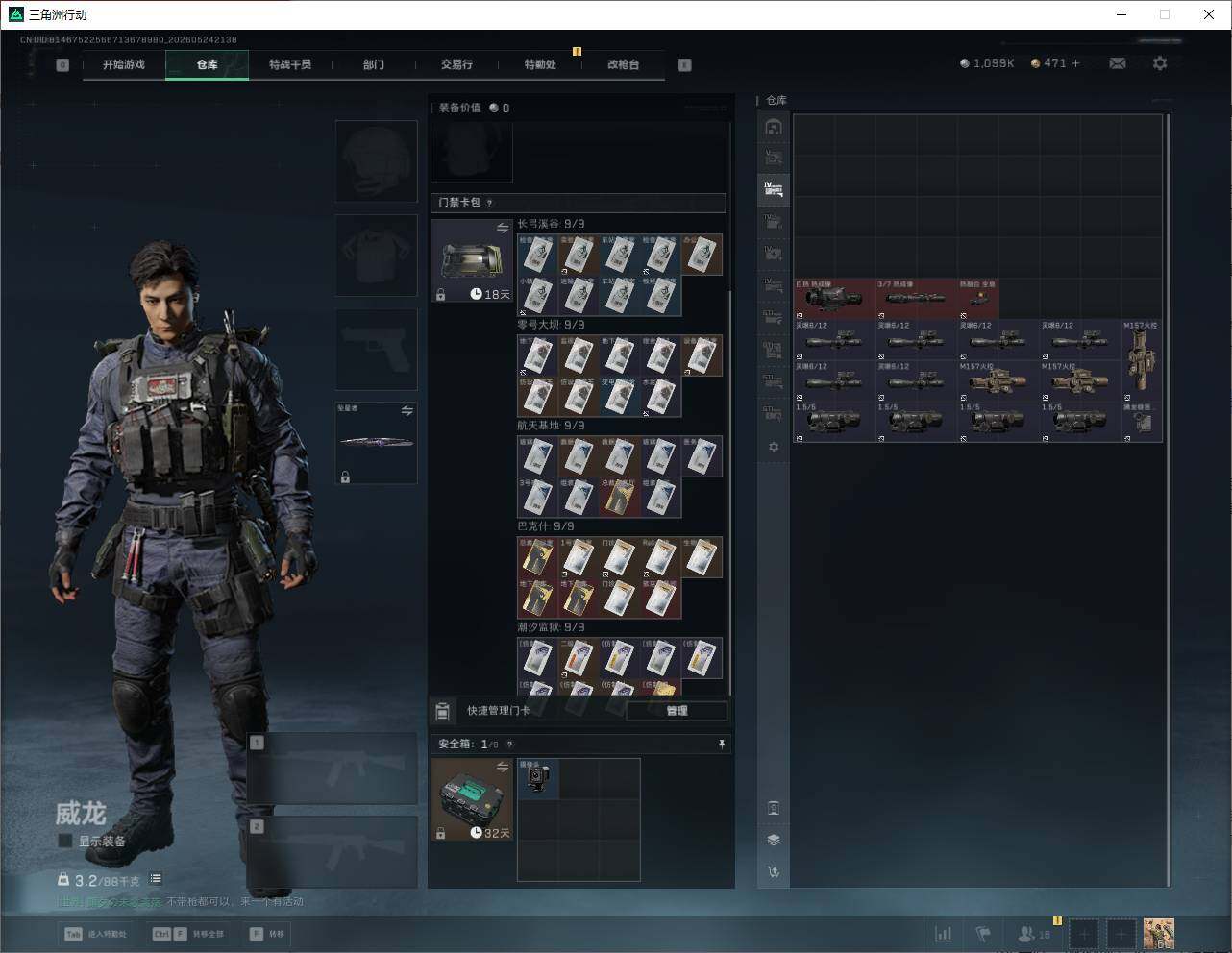Click the 零号大坝: 9/9 keycard heading
The image size is (1232, 953).
tap(551, 325)
